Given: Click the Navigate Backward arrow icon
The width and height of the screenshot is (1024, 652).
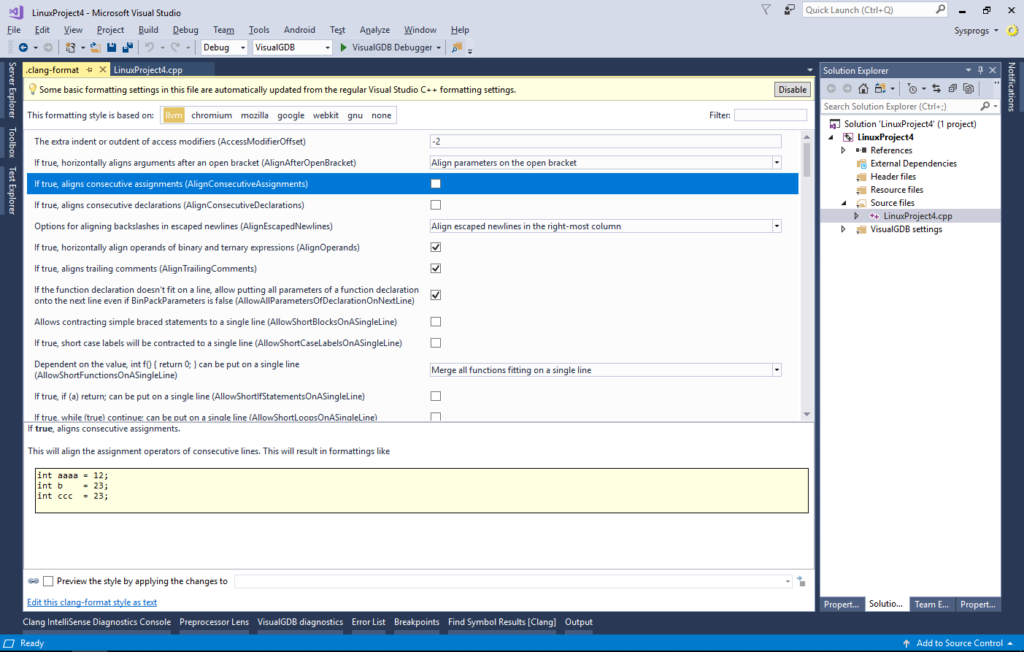Looking at the screenshot, I should [x=23, y=47].
